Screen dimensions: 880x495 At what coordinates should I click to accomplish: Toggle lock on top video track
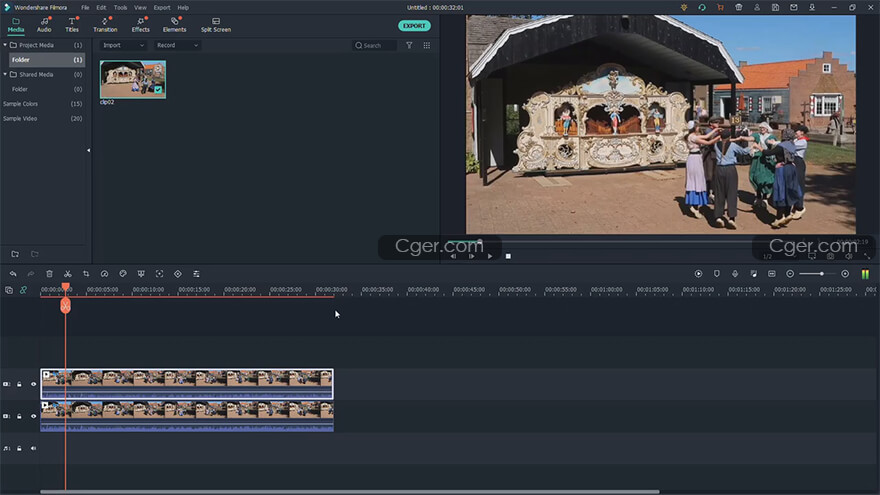[19, 384]
